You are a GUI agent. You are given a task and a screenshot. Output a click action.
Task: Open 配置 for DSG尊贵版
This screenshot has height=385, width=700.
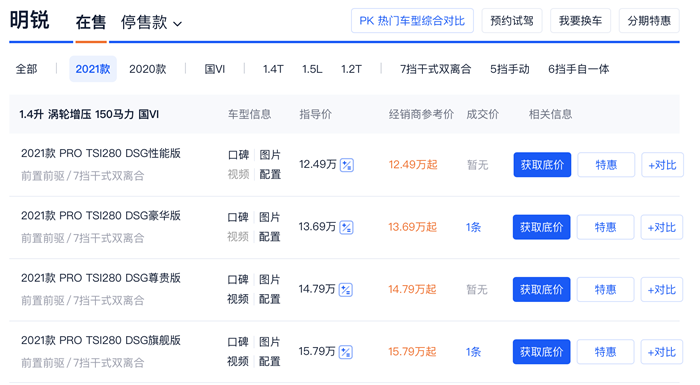coord(270,299)
